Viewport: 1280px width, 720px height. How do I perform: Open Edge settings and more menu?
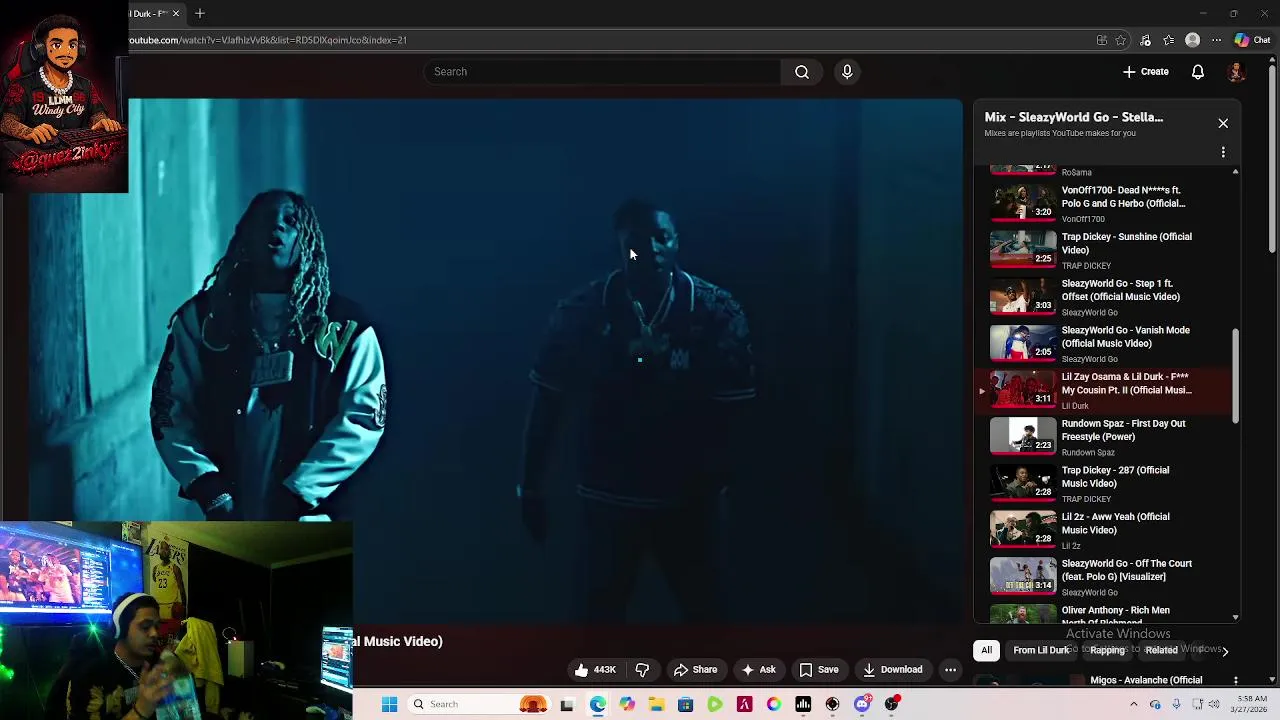[1216, 40]
